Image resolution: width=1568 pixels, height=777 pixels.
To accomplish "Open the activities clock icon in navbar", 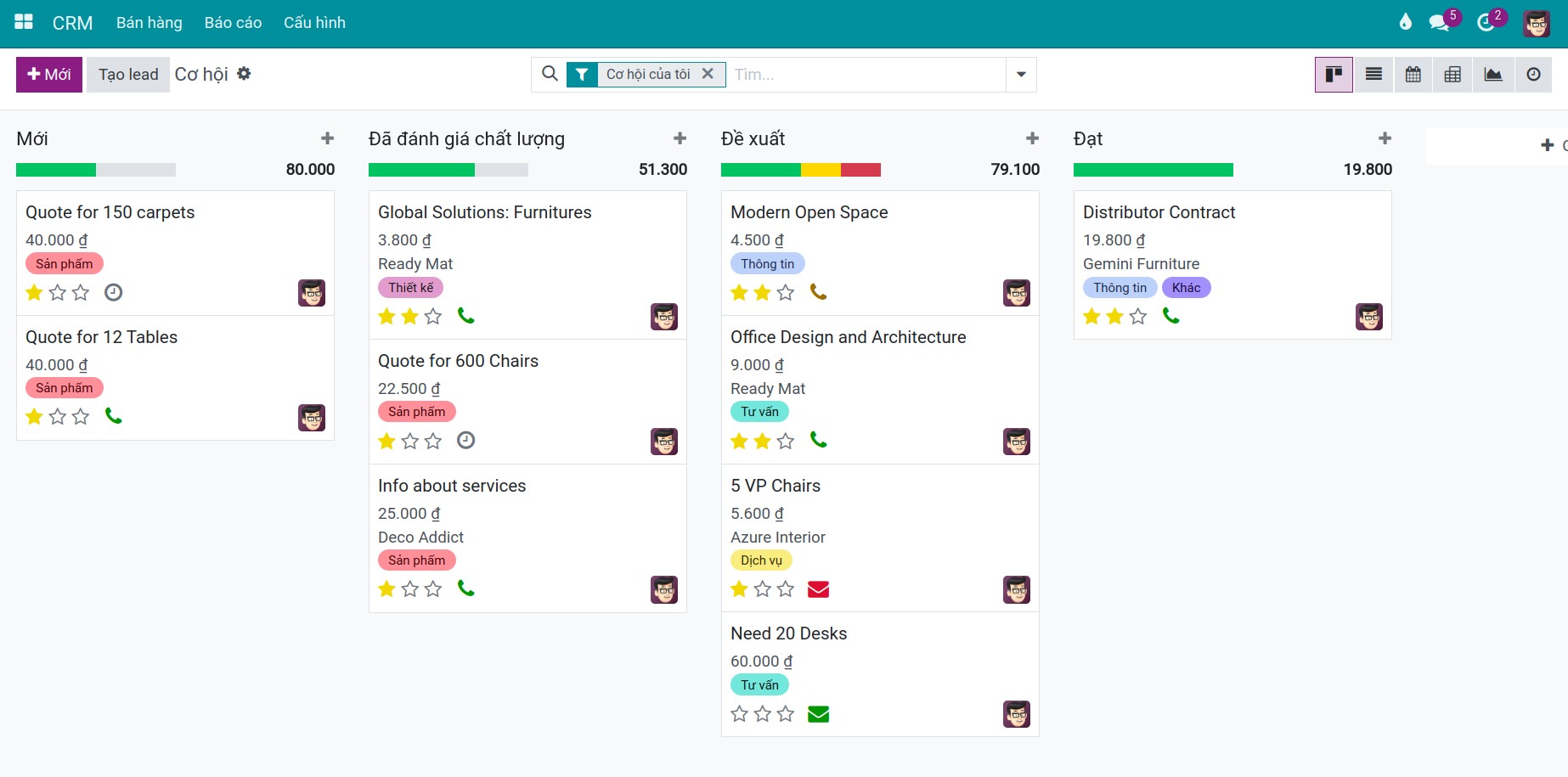I will coord(1486,23).
